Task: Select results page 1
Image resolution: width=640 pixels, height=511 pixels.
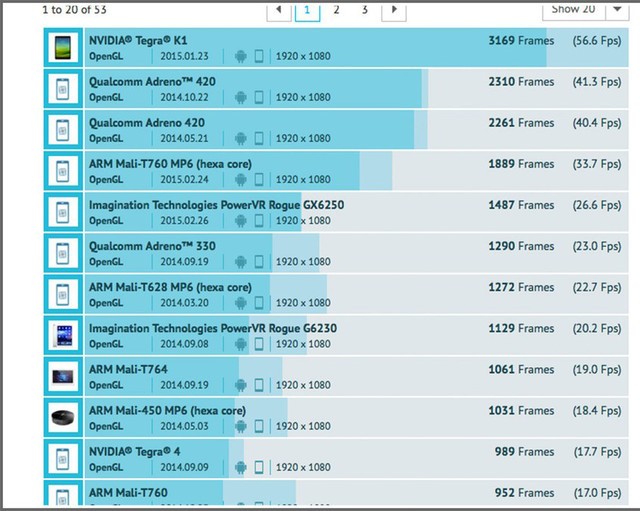Action: click(x=307, y=11)
